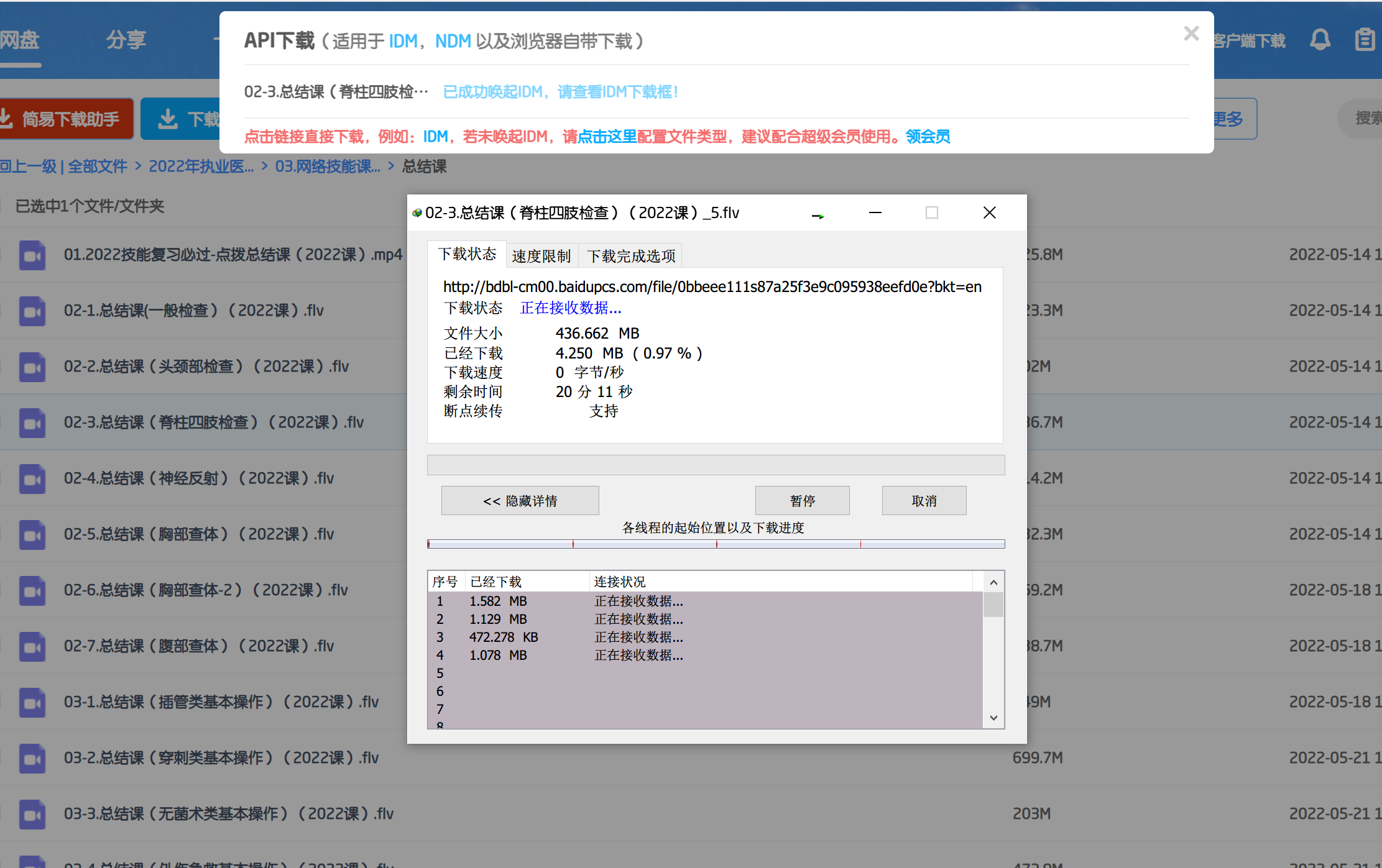Click the connection list scrollbar thumb
The height and width of the screenshot is (868, 1382).
click(x=993, y=605)
